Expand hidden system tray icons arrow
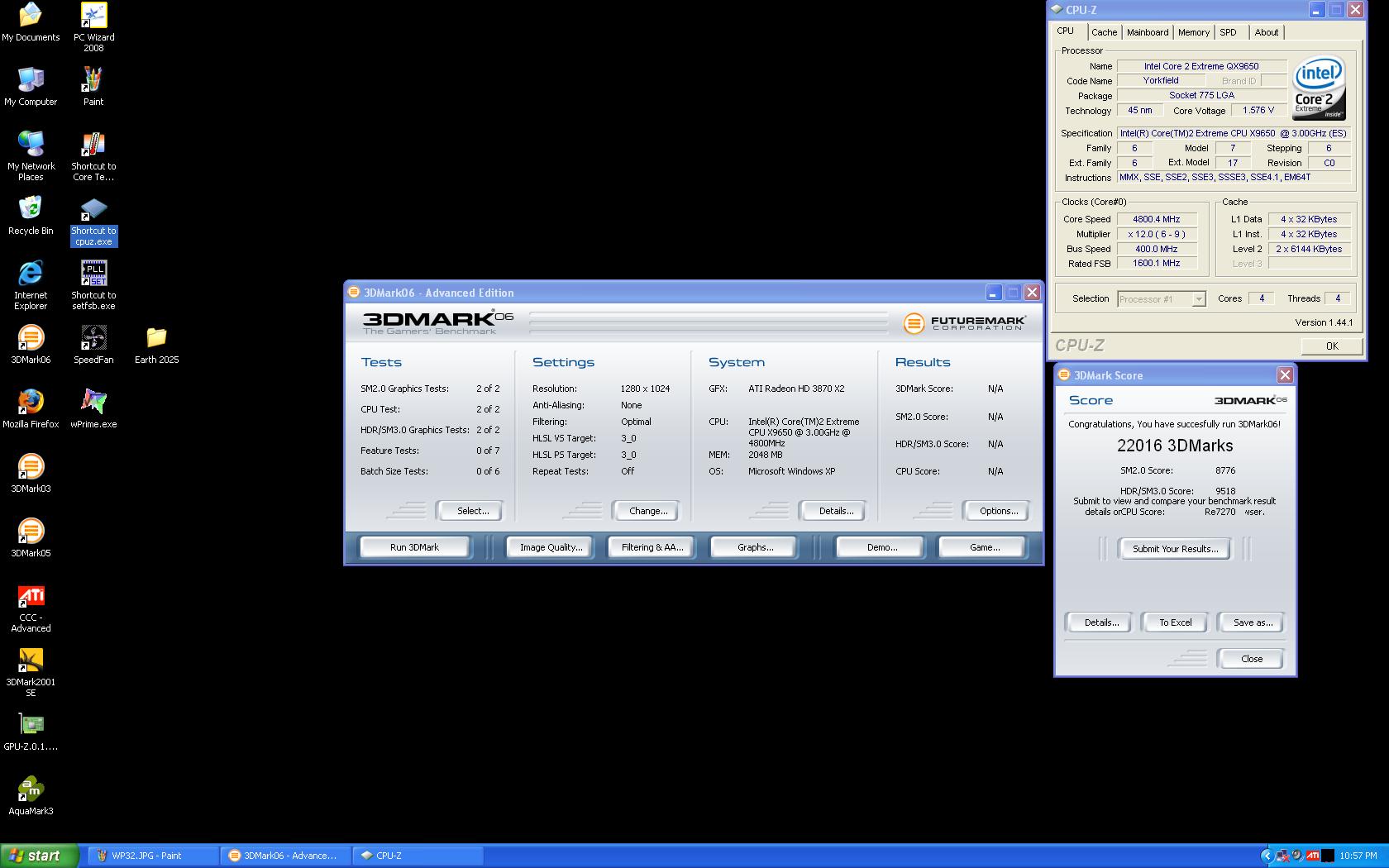 pyautogui.click(x=1267, y=856)
